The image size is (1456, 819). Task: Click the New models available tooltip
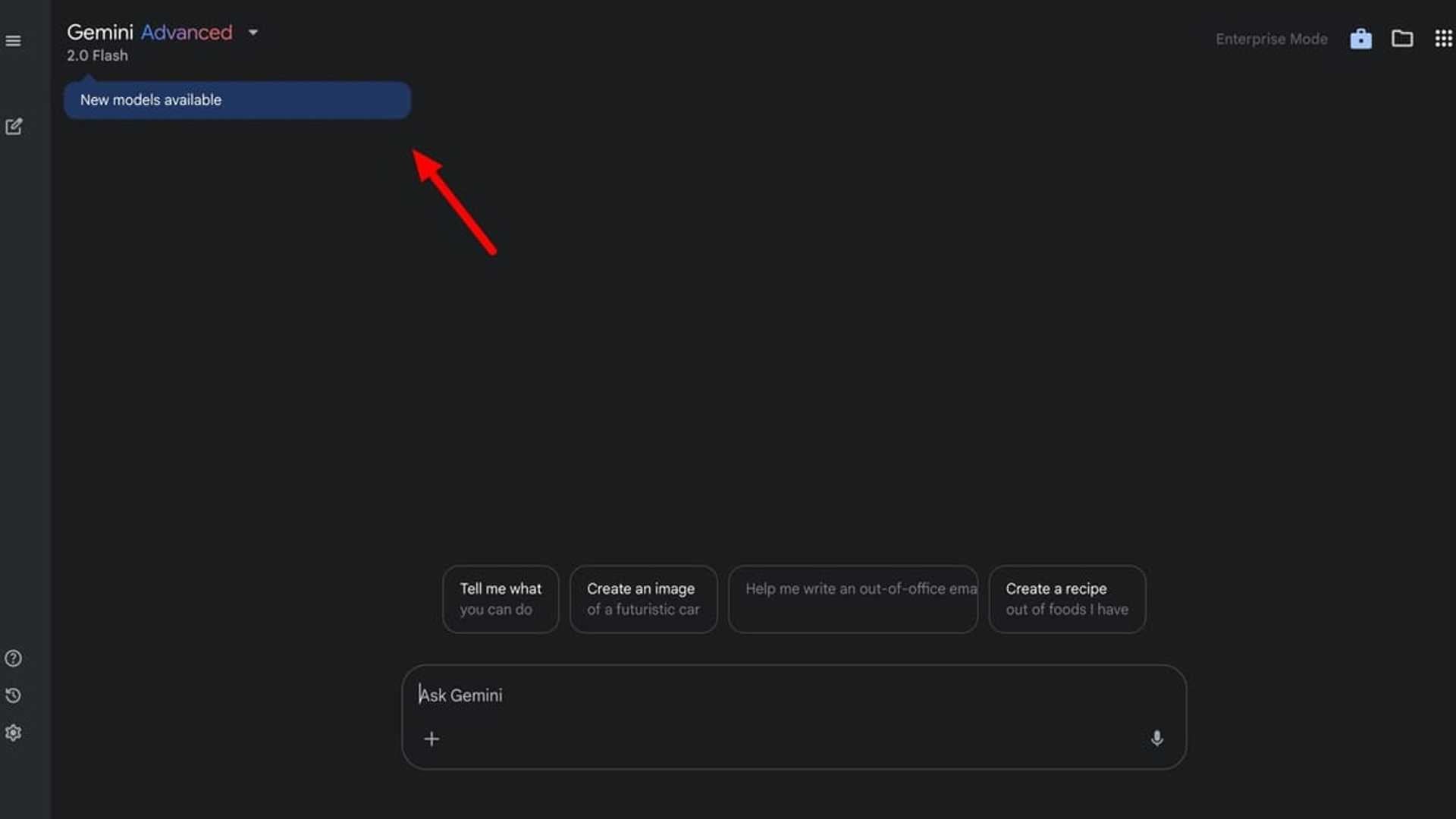(237, 100)
